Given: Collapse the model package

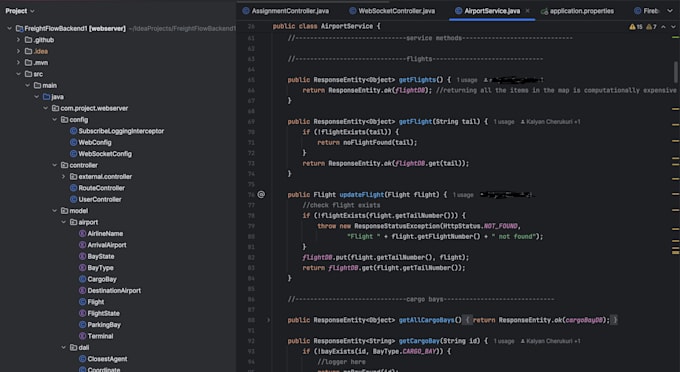Looking at the screenshot, I should (55, 211).
